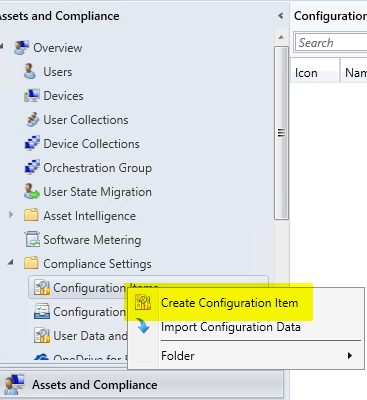Click the Import Configuration Data arrow icon

(143, 326)
